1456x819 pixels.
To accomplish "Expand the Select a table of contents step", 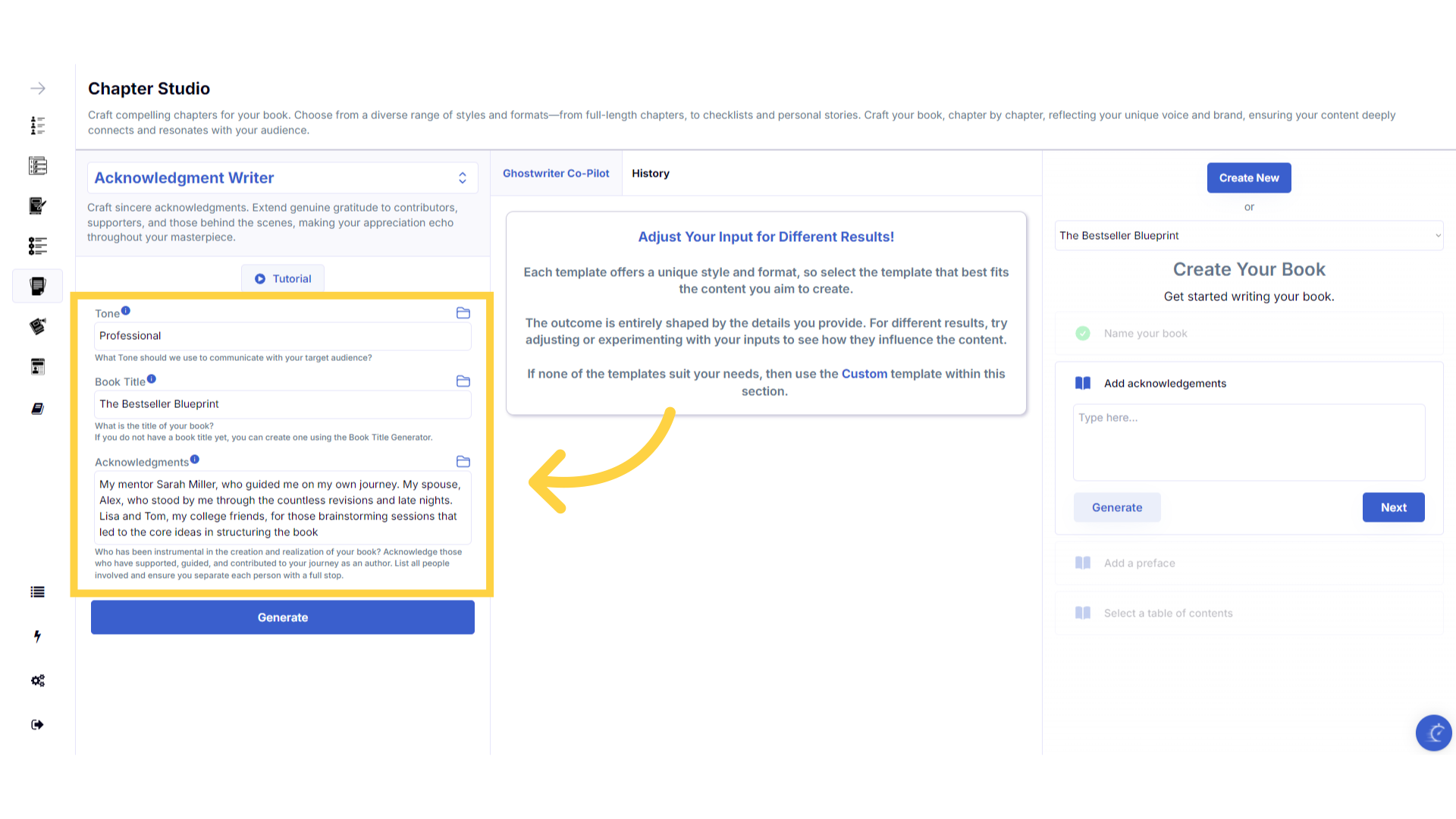I will [1168, 613].
